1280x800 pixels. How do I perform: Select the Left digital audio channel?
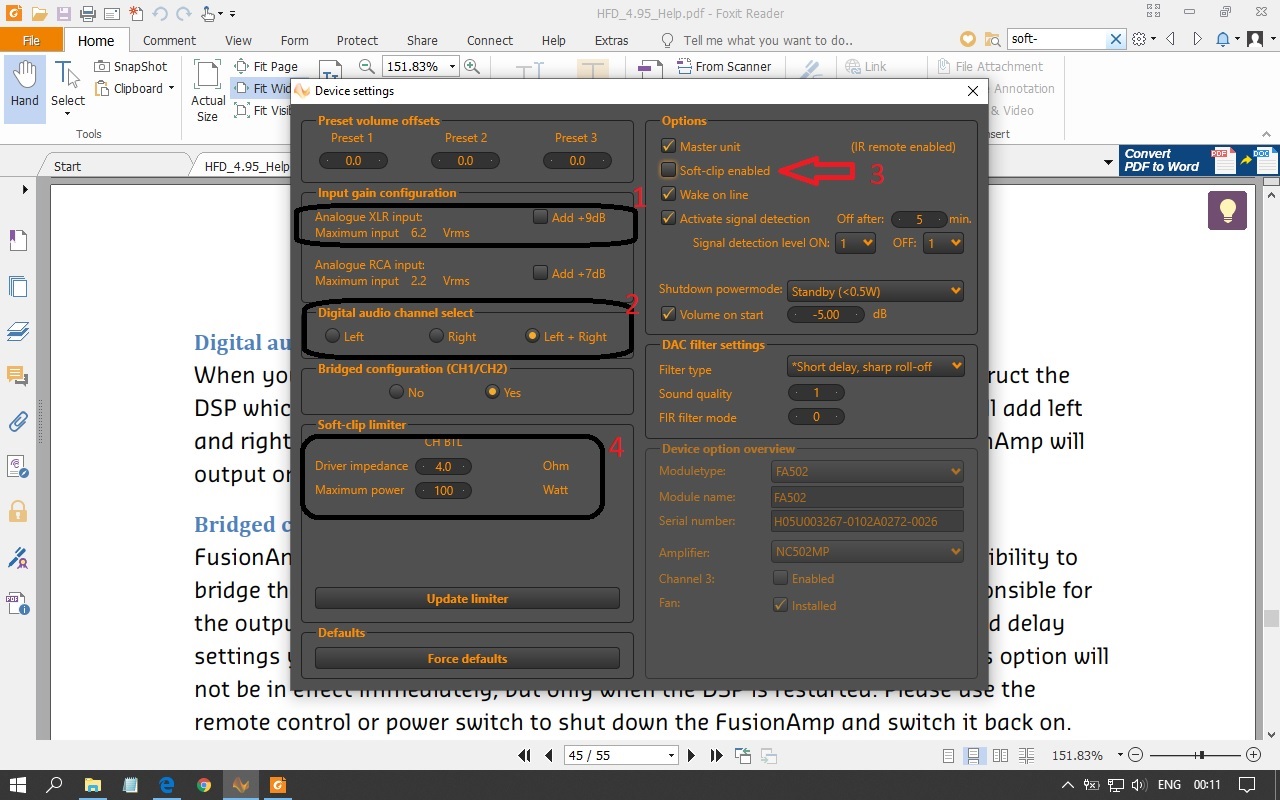(x=332, y=336)
